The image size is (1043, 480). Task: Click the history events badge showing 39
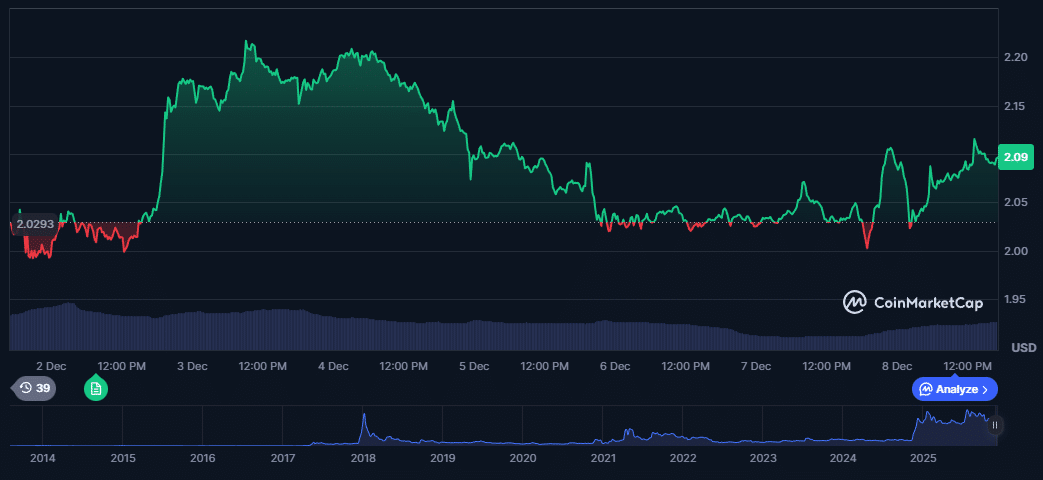[x=34, y=388]
